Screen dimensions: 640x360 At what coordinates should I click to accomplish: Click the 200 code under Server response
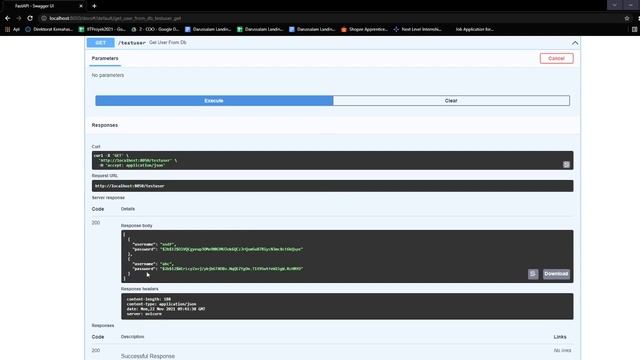(96, 223)
